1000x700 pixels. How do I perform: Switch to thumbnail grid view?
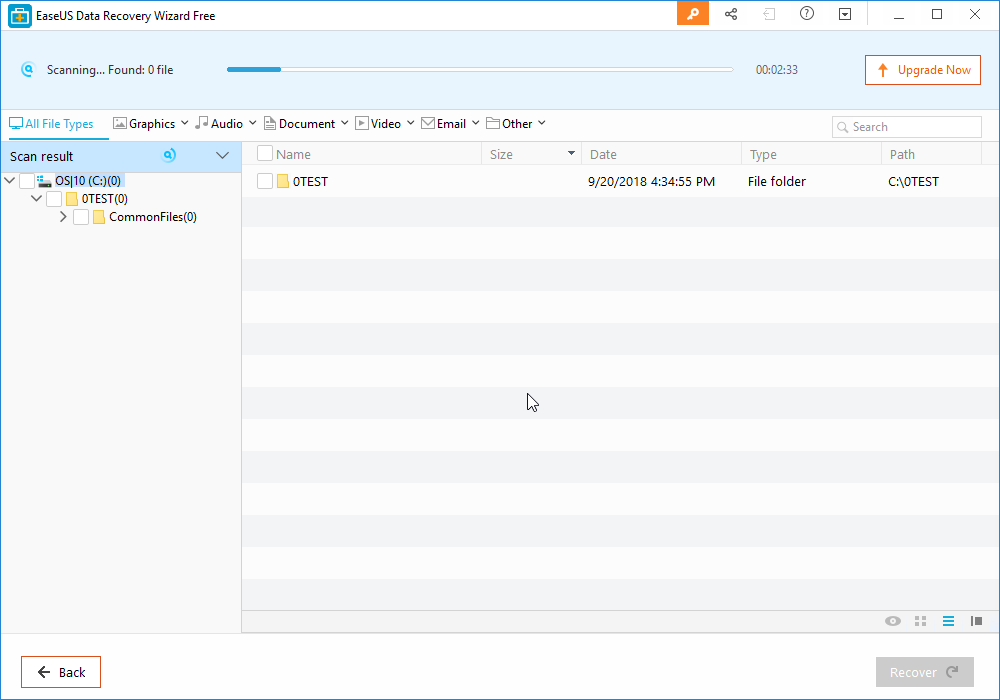pos(920,621)
